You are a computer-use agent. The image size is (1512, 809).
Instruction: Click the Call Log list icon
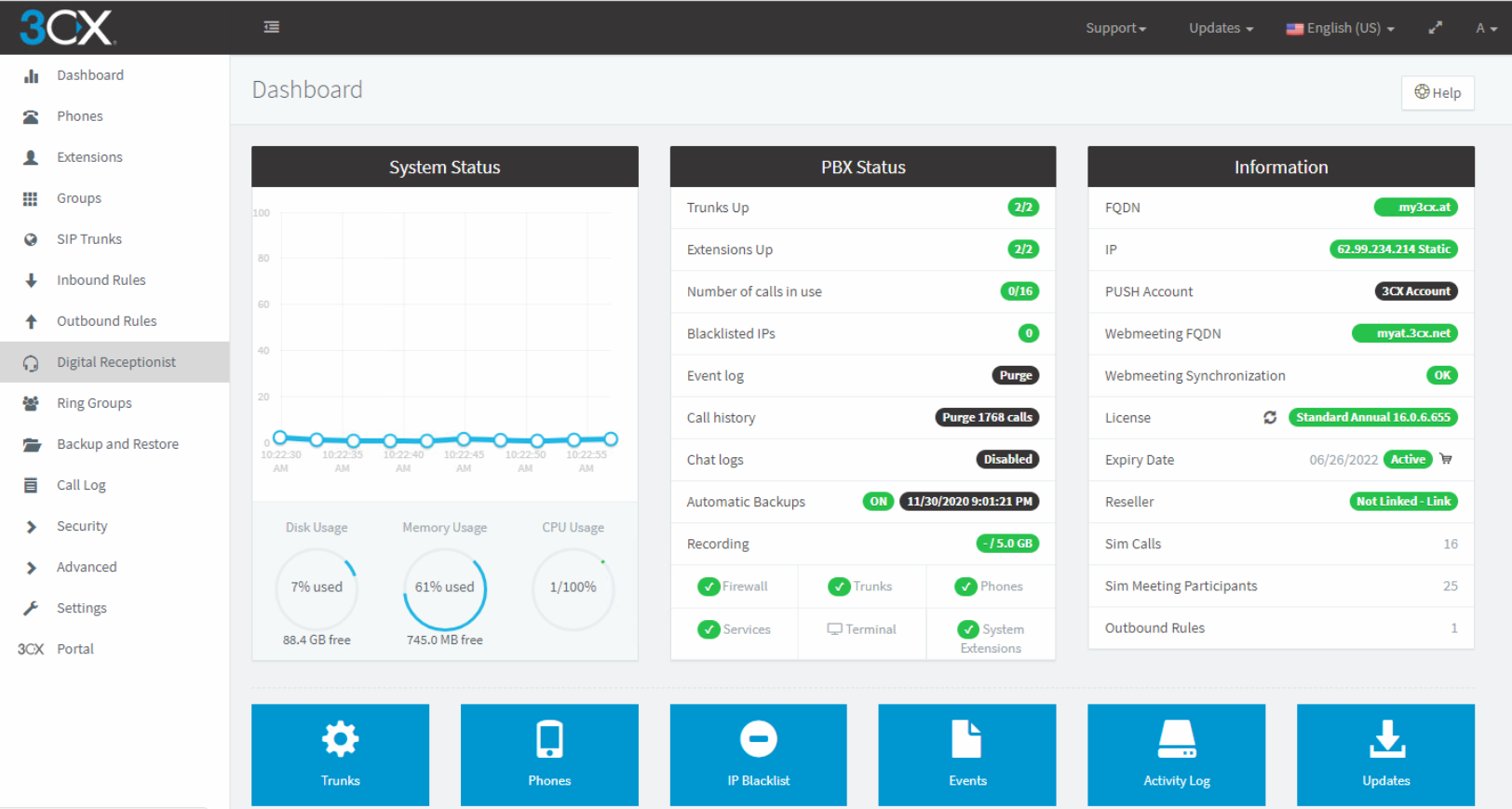[x=31, y=485]
